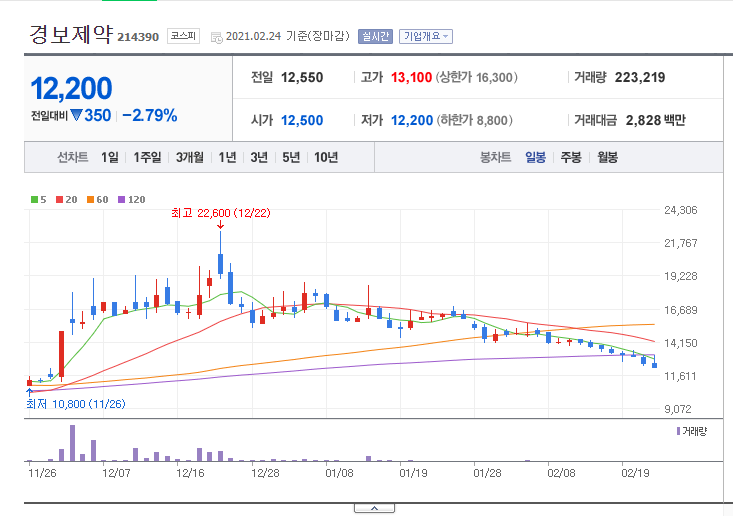Click the orange 60-day moving average swatch
Screen dimensions: 733x516
(91, 200)
